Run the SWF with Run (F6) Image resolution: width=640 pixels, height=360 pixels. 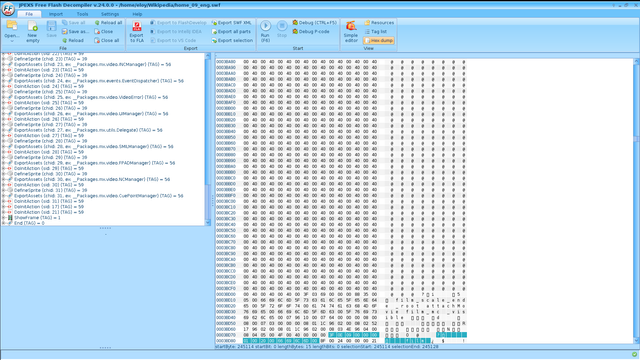265,31
